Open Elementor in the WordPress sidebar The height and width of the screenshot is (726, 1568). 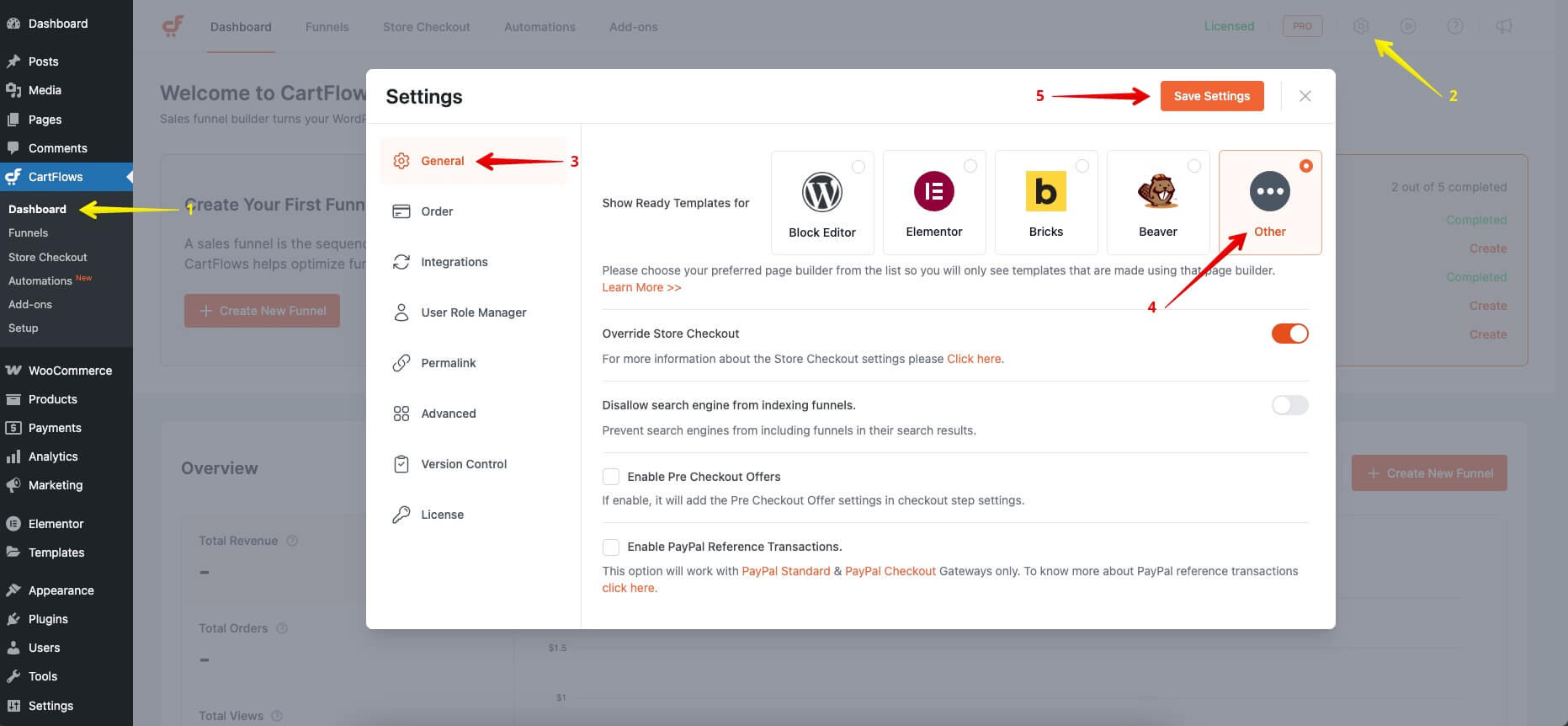coord(66,524)
